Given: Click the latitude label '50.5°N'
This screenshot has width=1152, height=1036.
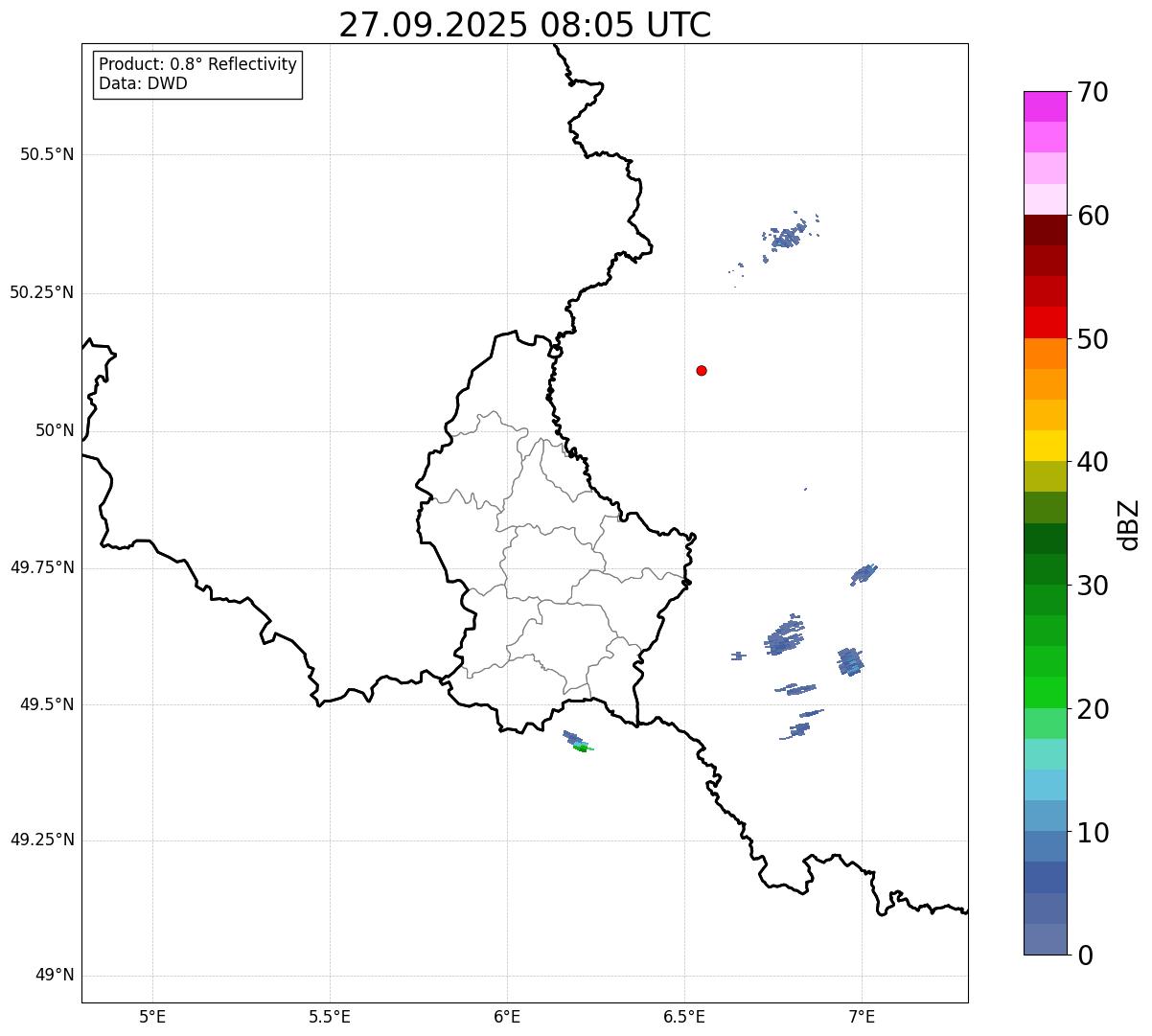Looking at the screenshot, I should click(x=47, y=154).
